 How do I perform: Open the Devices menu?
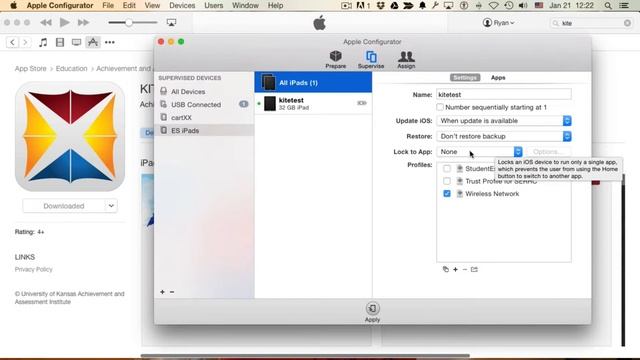(182, 6)
